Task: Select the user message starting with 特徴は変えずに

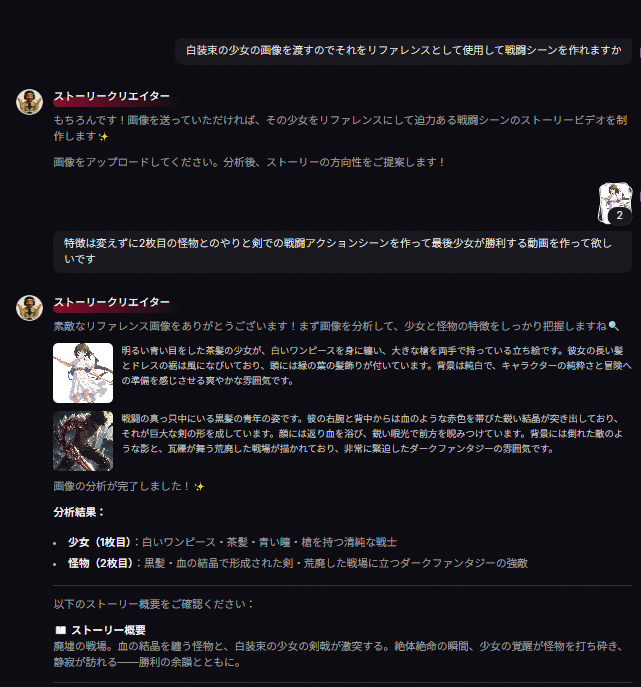Action: point(342,251)
